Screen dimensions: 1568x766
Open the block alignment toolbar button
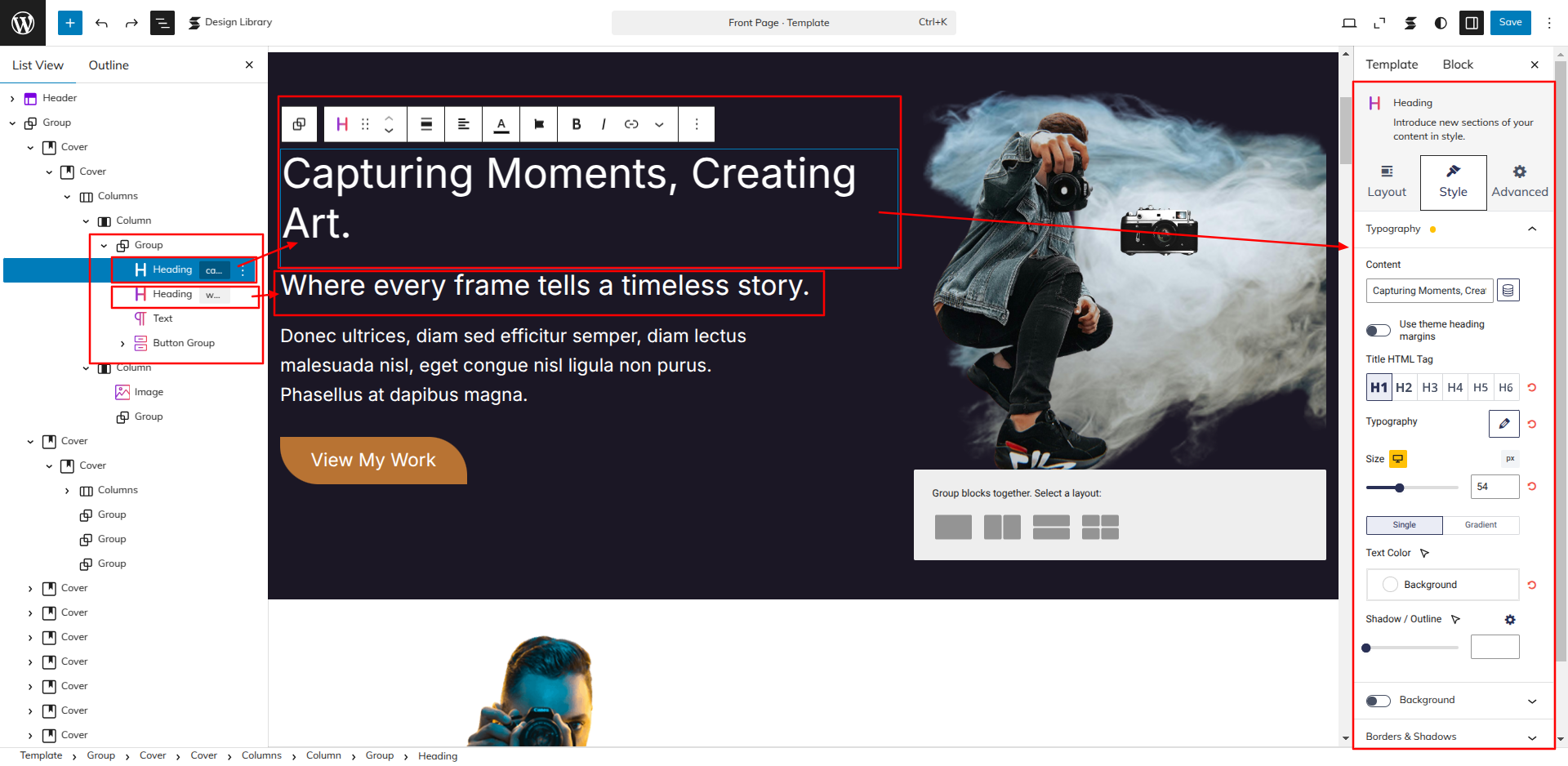(426, 124)
